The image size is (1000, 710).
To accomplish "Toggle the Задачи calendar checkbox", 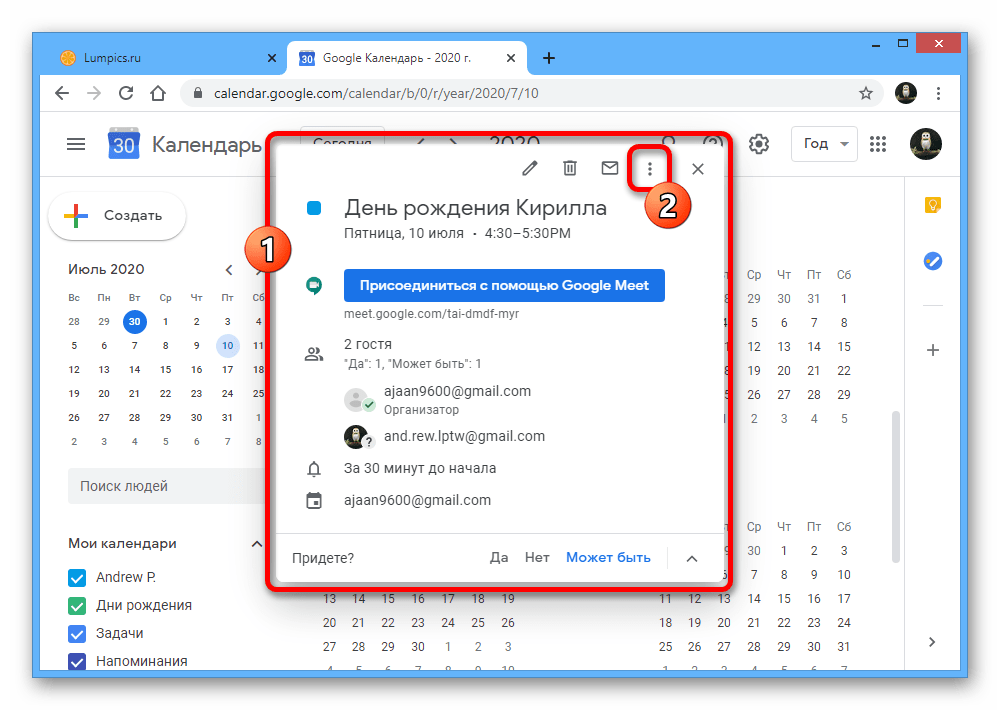I will (77, 633).
